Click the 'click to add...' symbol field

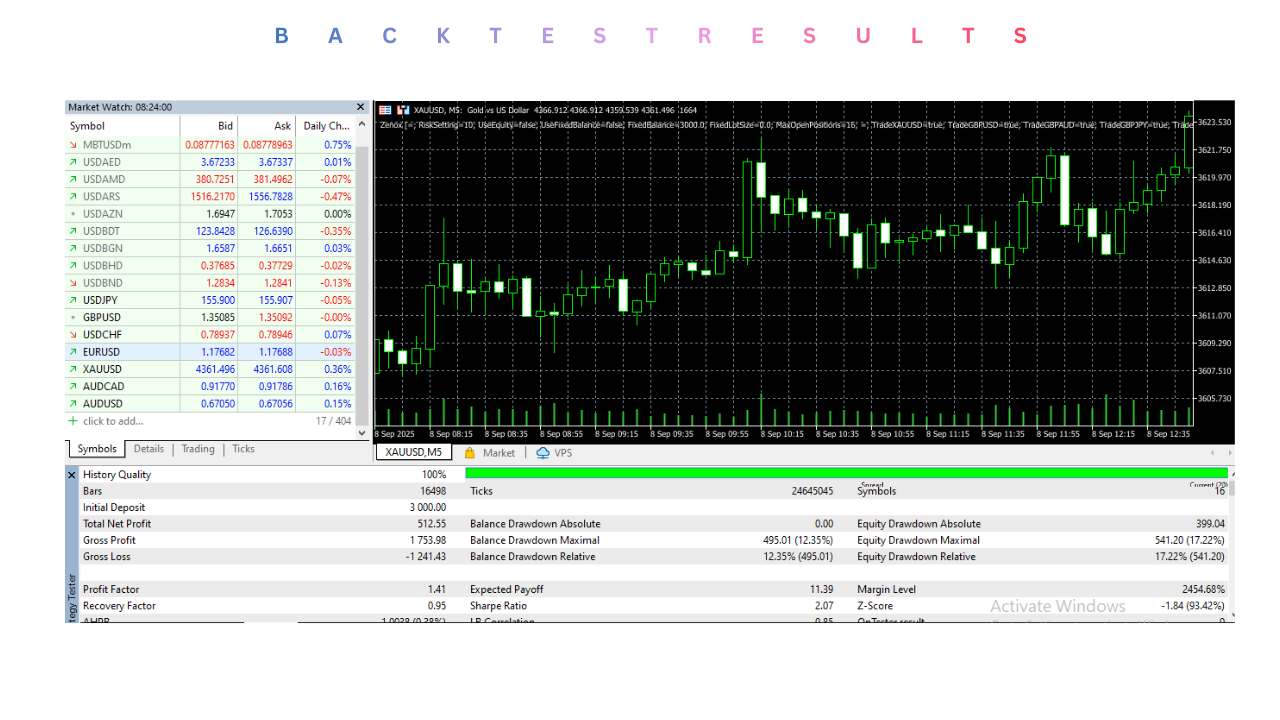pyautogui.click(x=113, y=421)
